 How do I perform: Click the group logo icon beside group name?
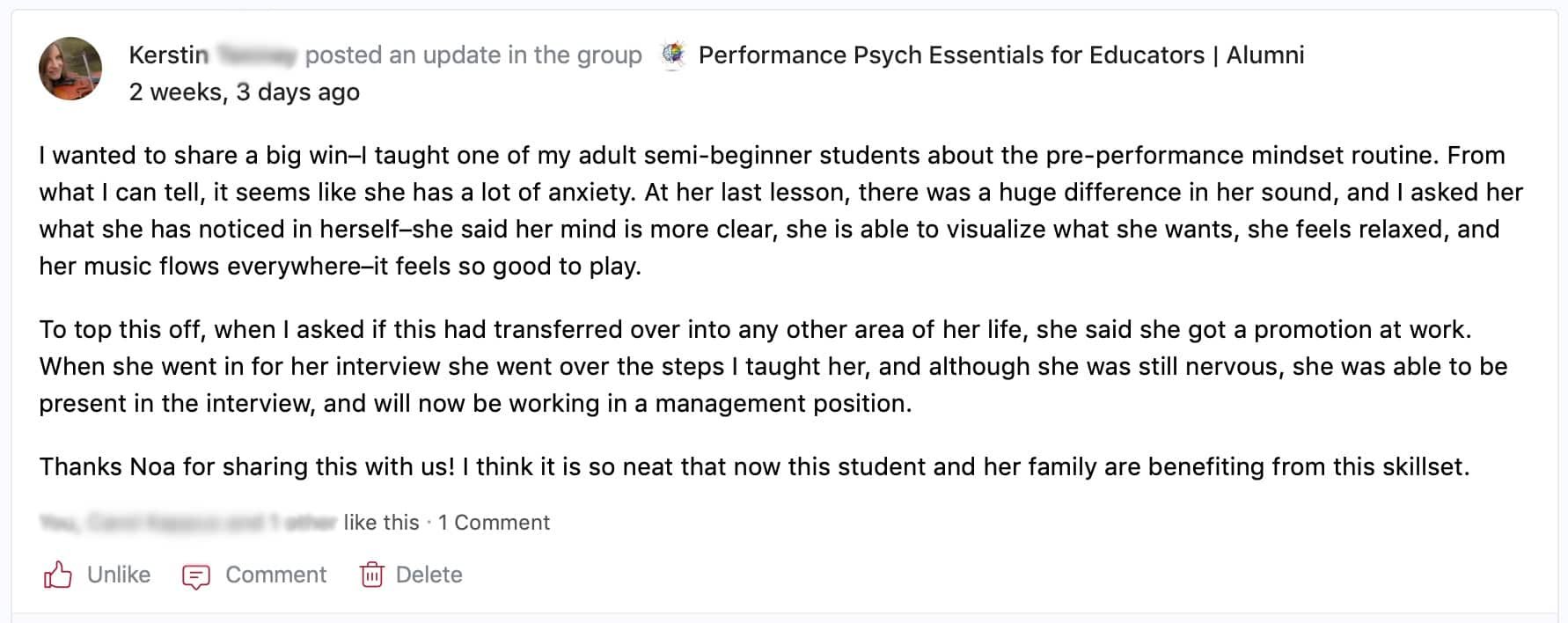pyautogui.click(x=673, y=55)
